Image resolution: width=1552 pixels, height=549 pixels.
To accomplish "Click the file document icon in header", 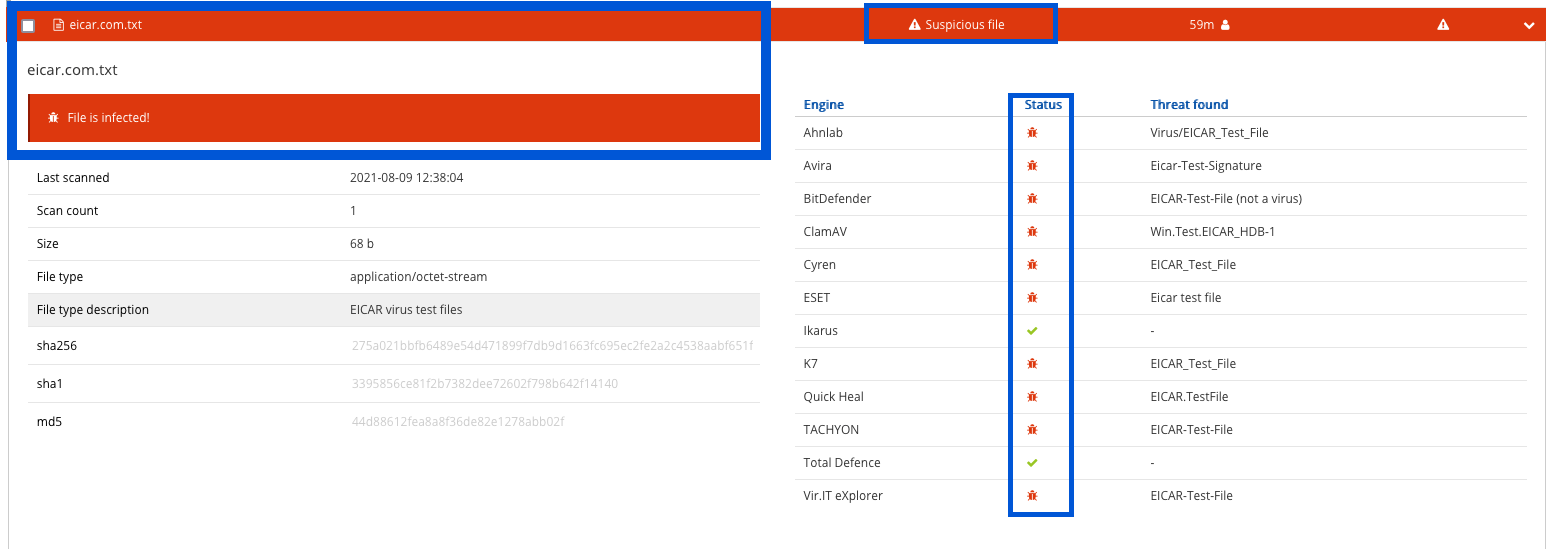I will click(x=58, y=25).
